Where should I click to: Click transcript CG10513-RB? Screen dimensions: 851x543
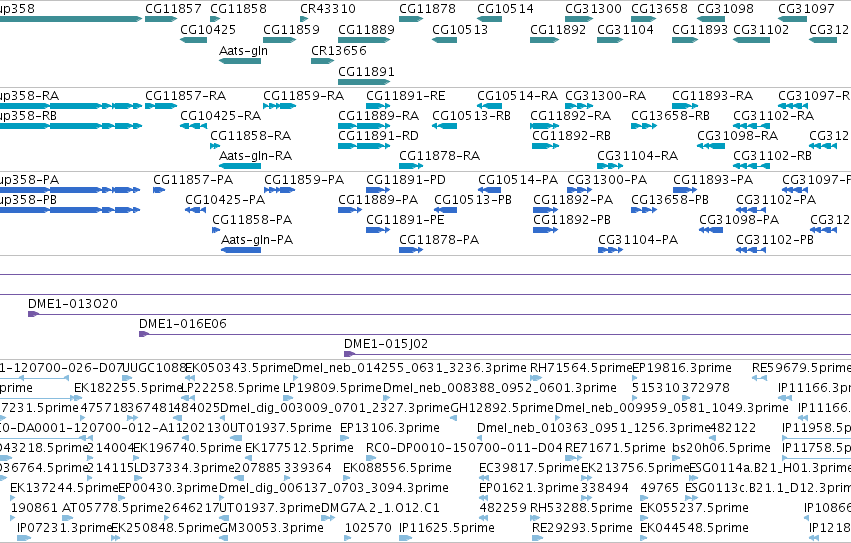pyautogui.click(x=472, y=116)
